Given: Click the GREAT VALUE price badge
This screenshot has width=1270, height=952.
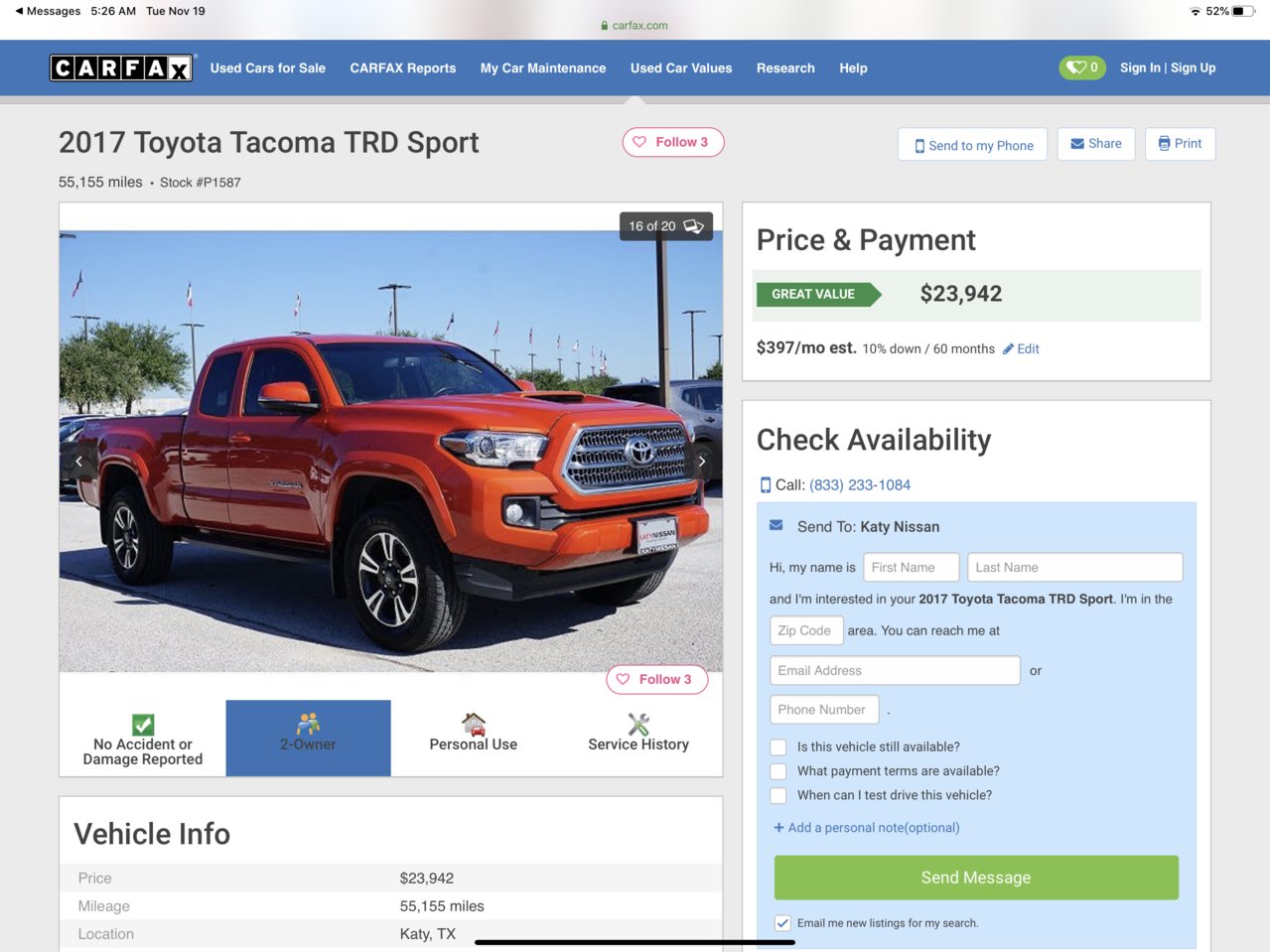Looking at the screenshot, I should click(x=819, y=294).
